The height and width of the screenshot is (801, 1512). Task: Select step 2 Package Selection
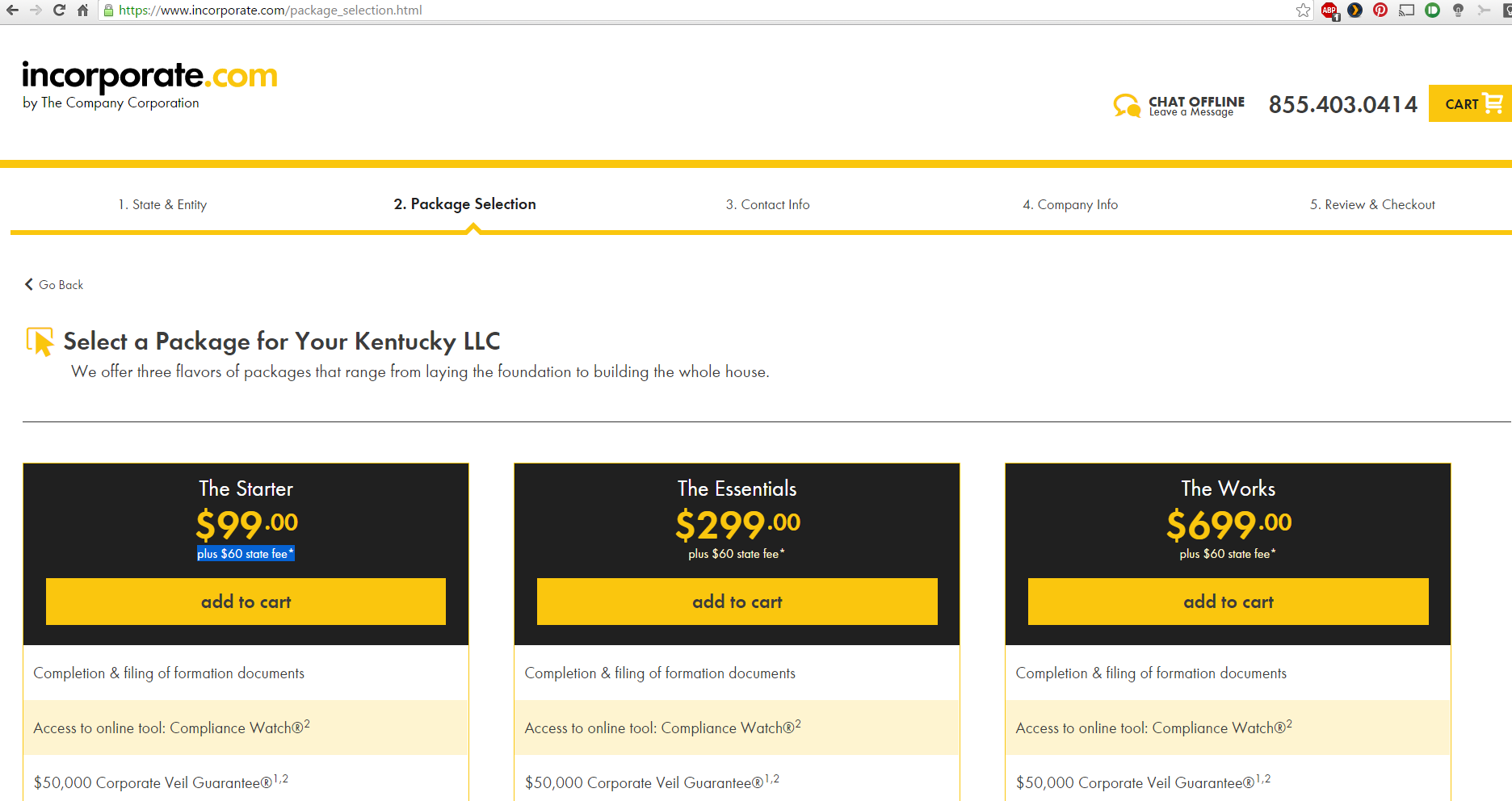coord(464,203)
